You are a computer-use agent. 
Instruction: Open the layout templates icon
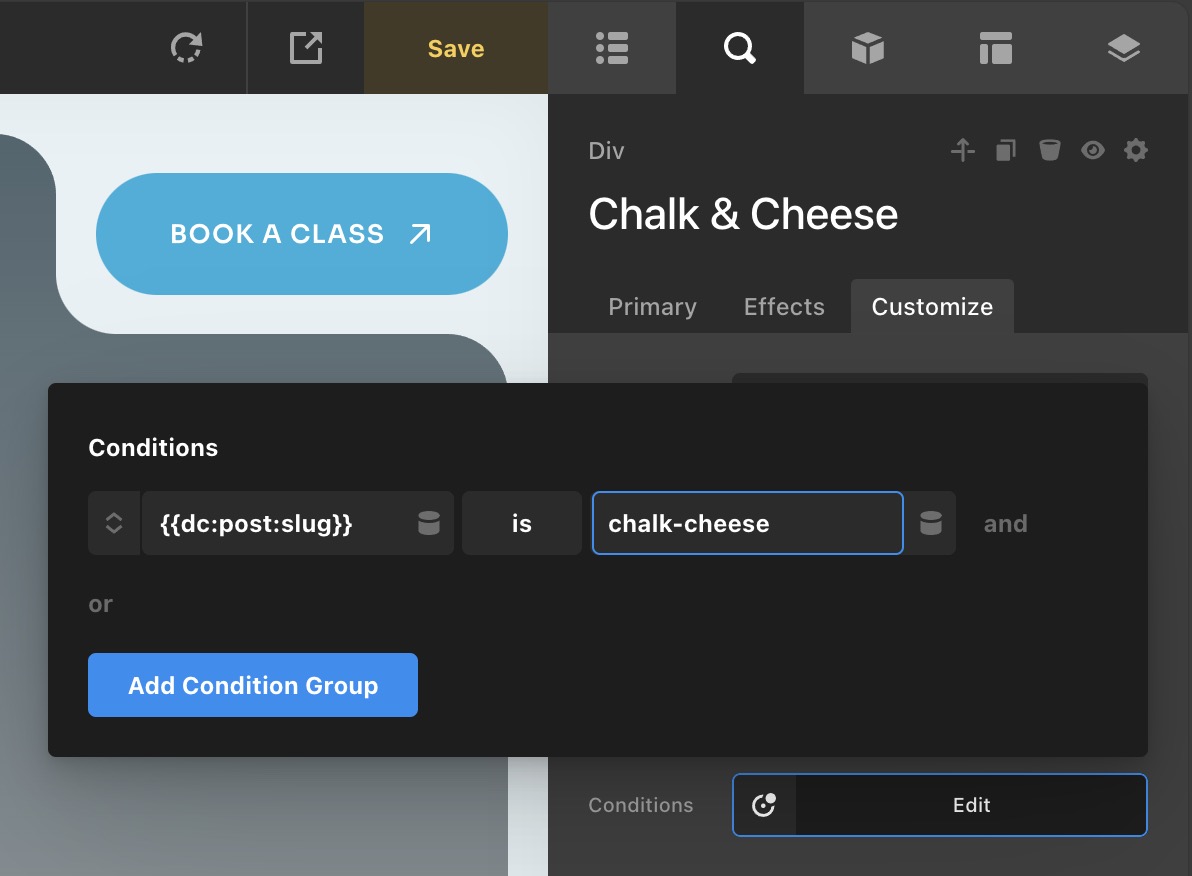pyautogui.click(x=996, y=48)
